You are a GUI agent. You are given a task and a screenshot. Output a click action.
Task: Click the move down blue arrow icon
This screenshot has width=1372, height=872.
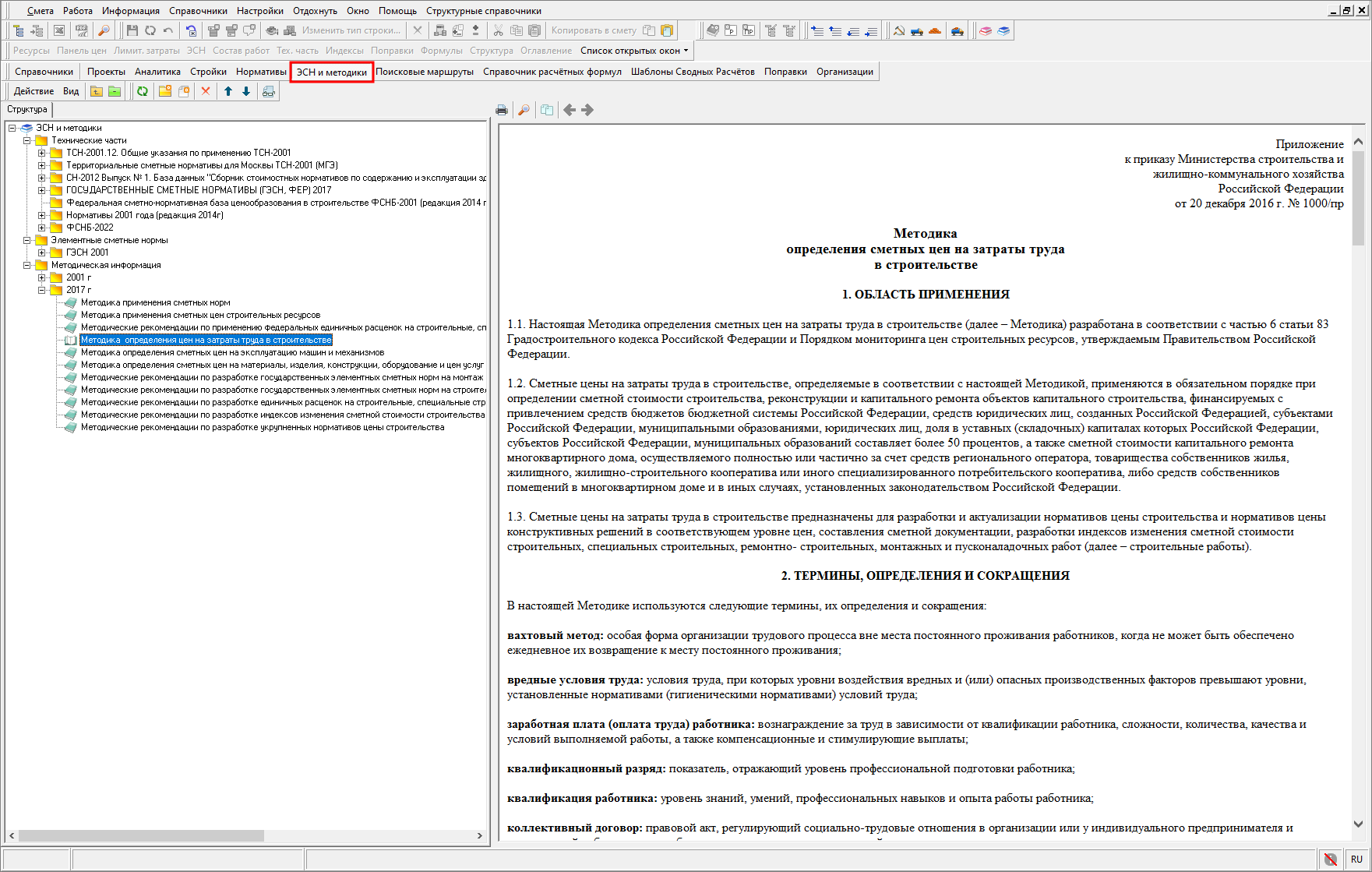point(246,91)
